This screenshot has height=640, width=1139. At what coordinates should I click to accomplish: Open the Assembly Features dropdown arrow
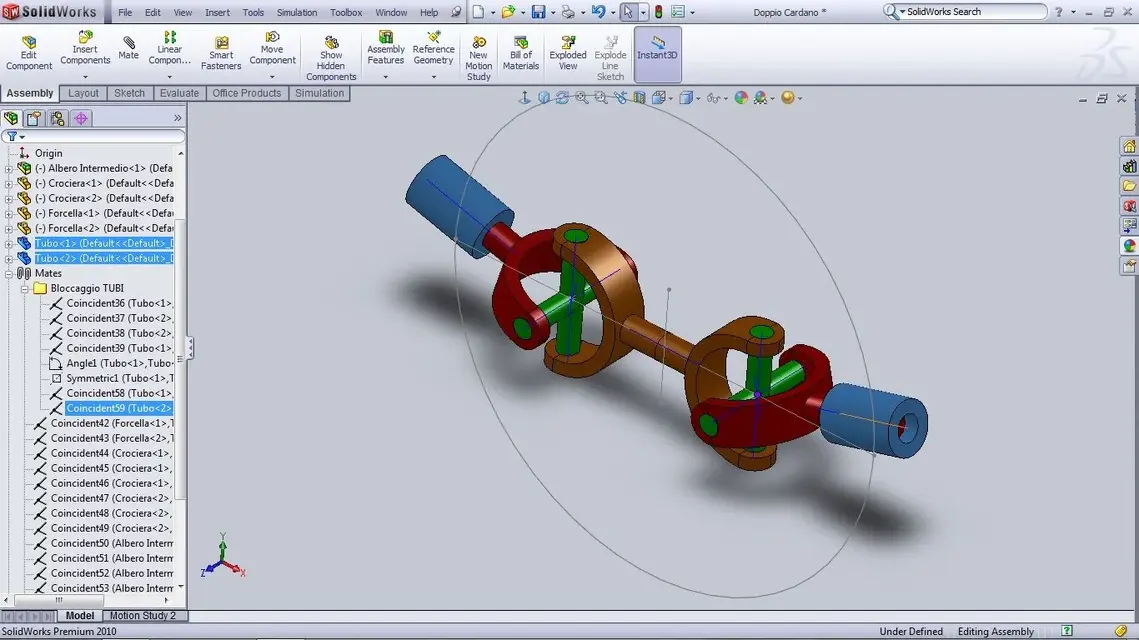coord(386,77)
